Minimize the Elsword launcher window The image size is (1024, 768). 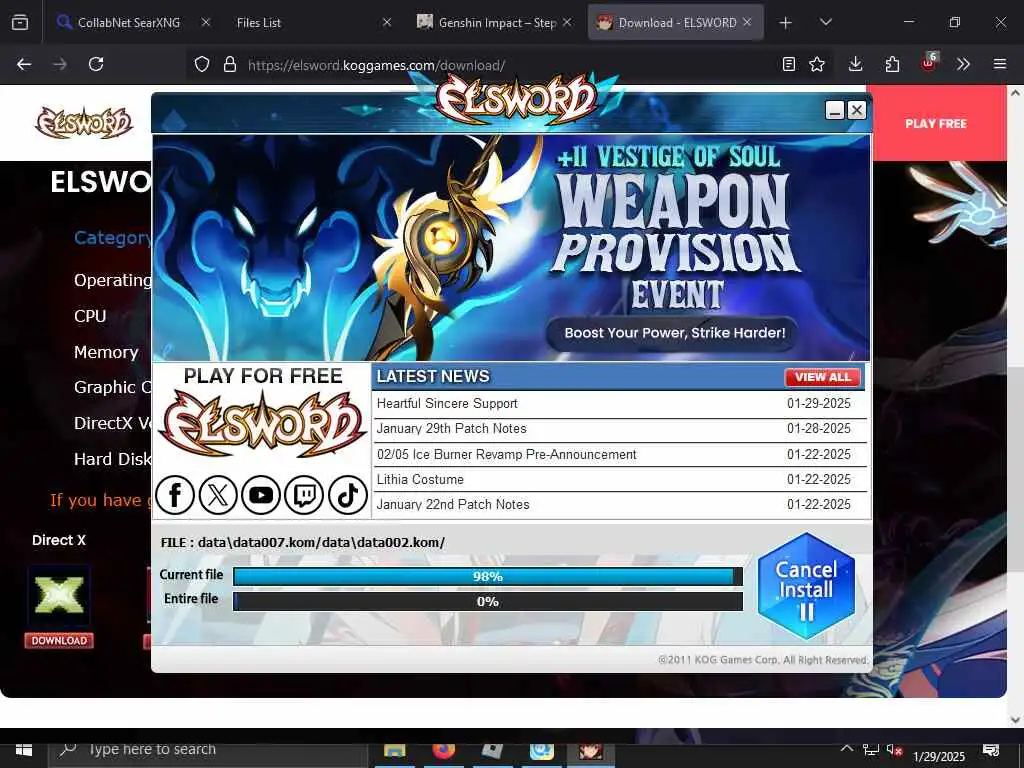pos(835,110)
